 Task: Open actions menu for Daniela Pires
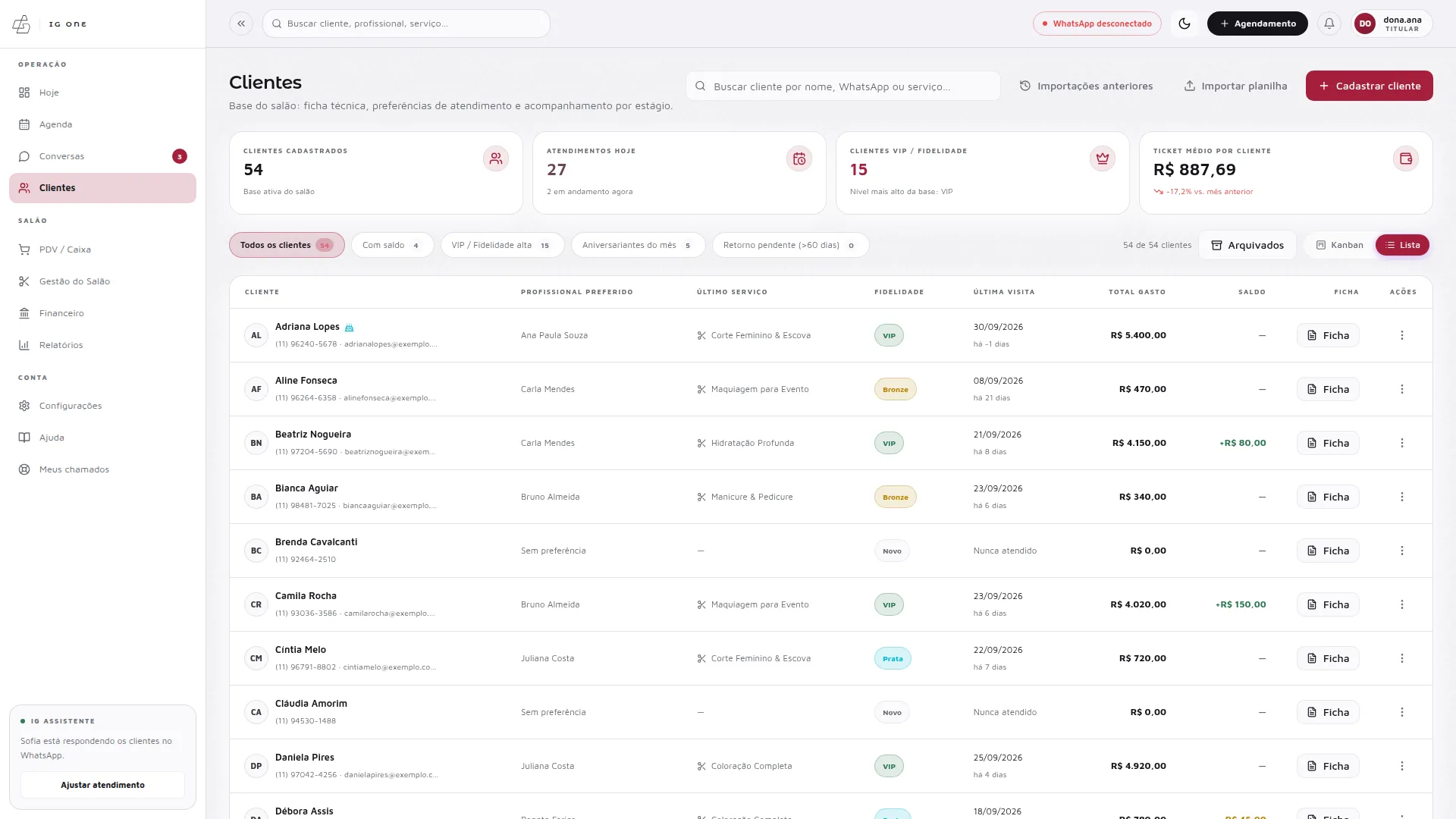(1402, 766)
